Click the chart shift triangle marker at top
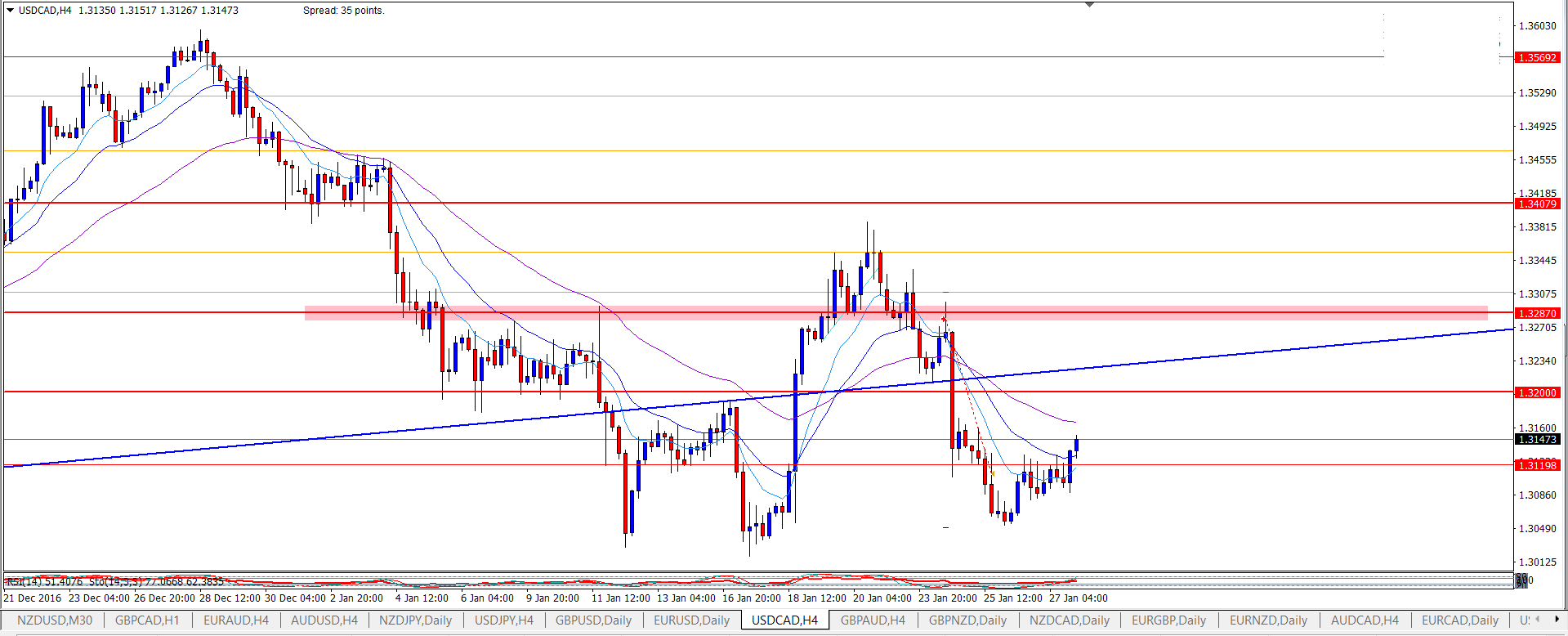 pyautogui.click(x=1089, y=5)
